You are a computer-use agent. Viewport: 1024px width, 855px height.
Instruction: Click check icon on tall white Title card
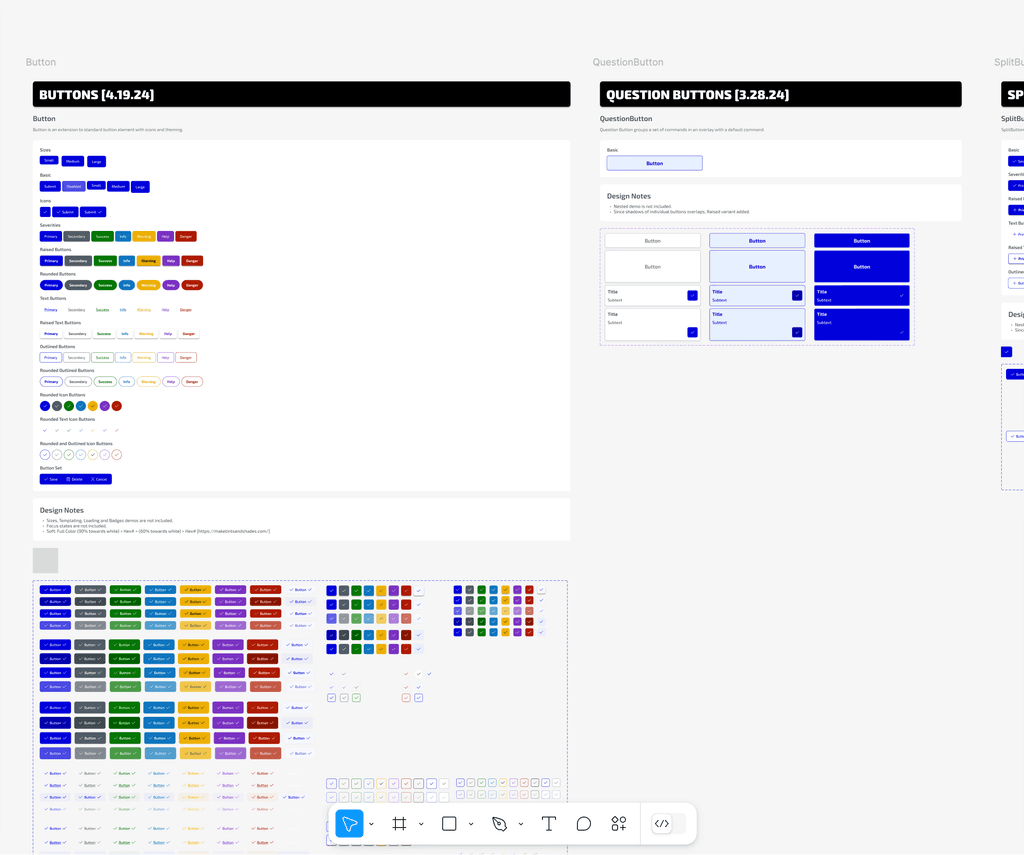692,332
